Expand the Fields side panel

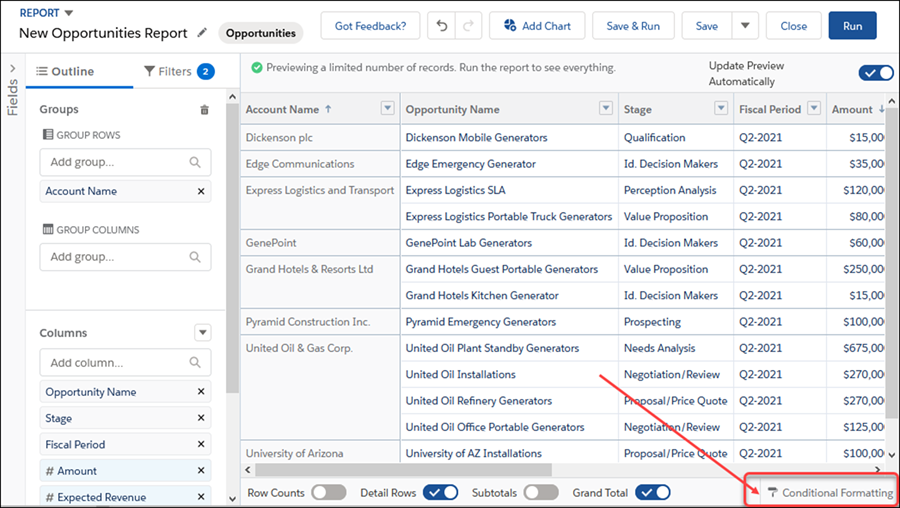tap(13, 69)
